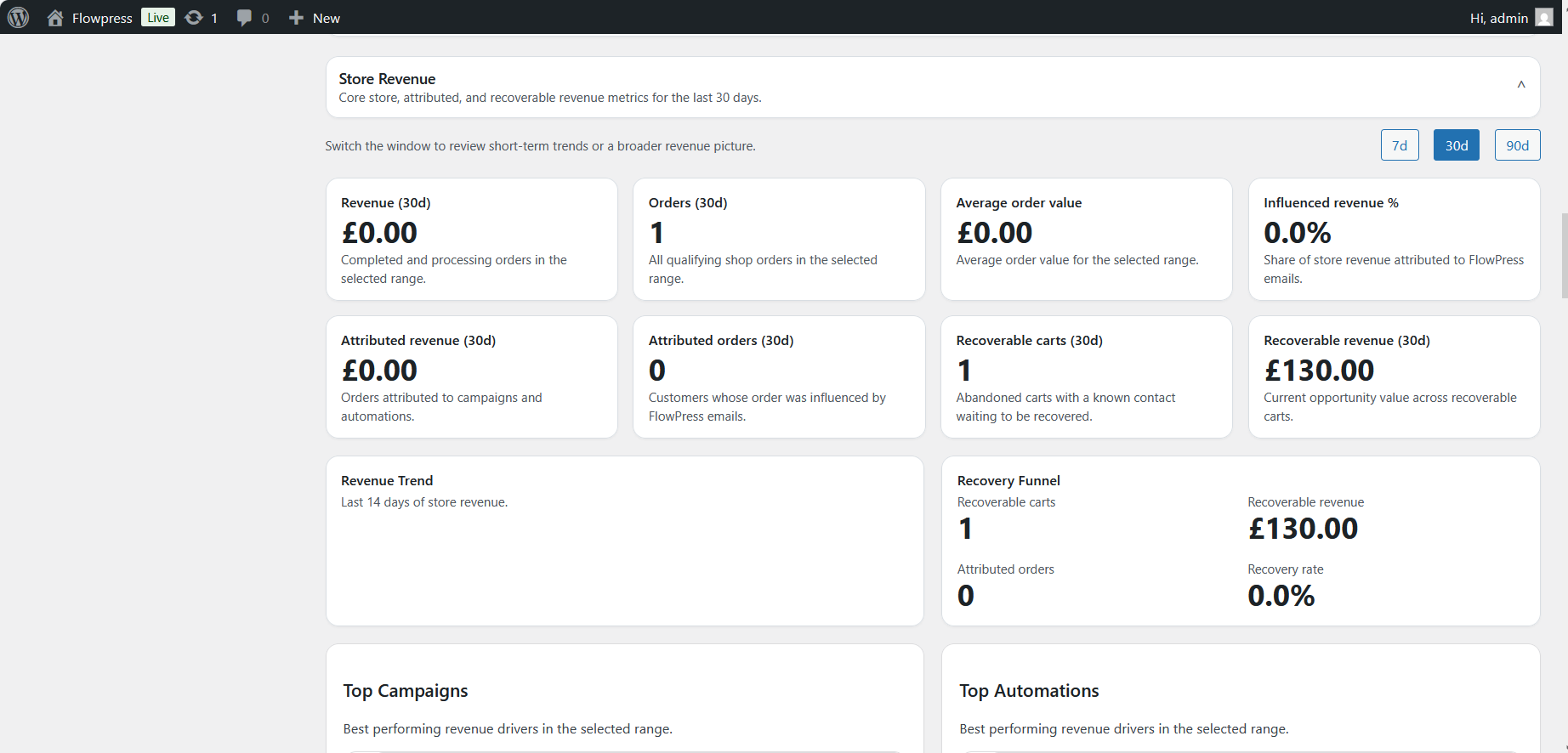Screen dimensions: 1568x753
Task: Click the Orders (30d) card label
Action: 688,203
